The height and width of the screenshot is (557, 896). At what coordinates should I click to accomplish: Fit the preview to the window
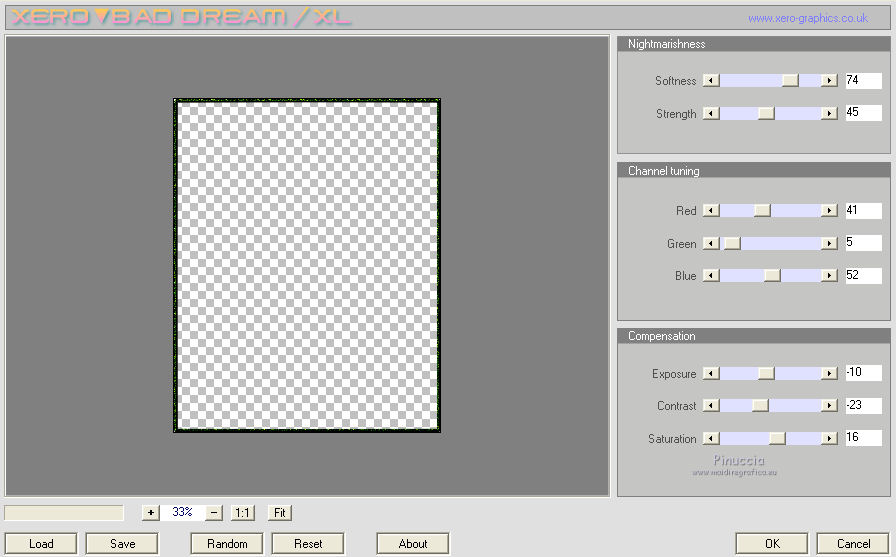click(279, 512)
